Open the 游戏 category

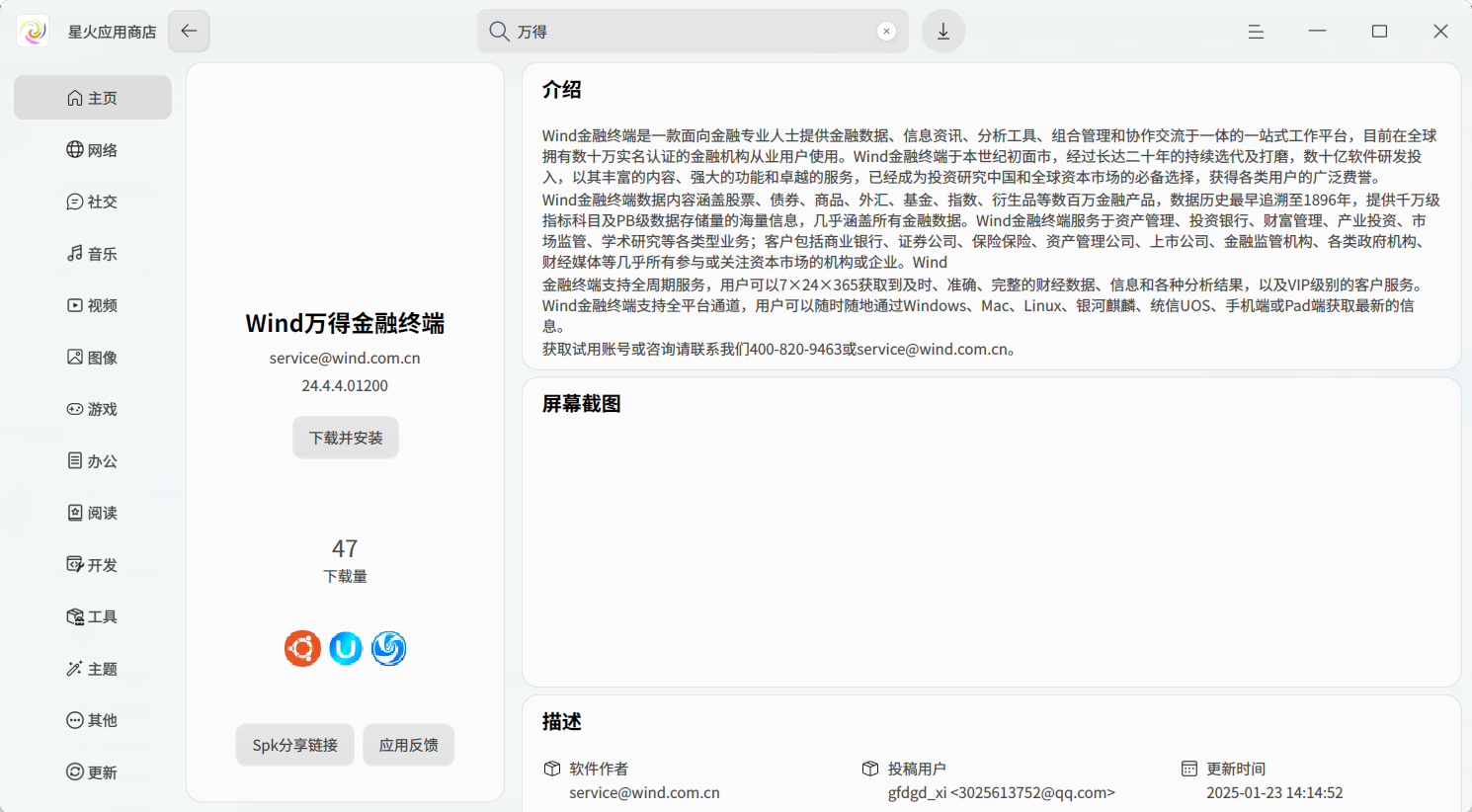coord(93,409)
